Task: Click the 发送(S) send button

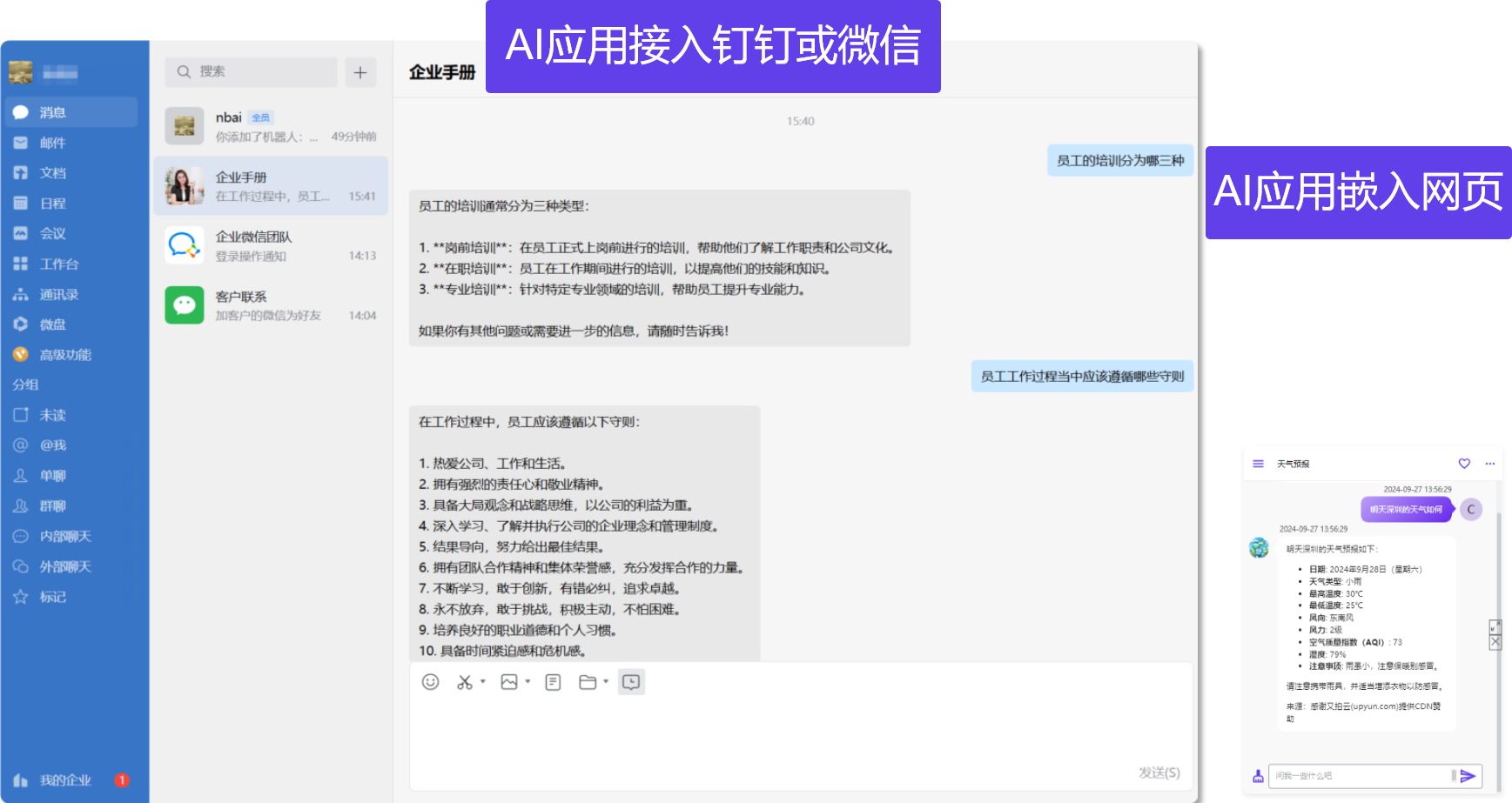Action: [1160, 771]
